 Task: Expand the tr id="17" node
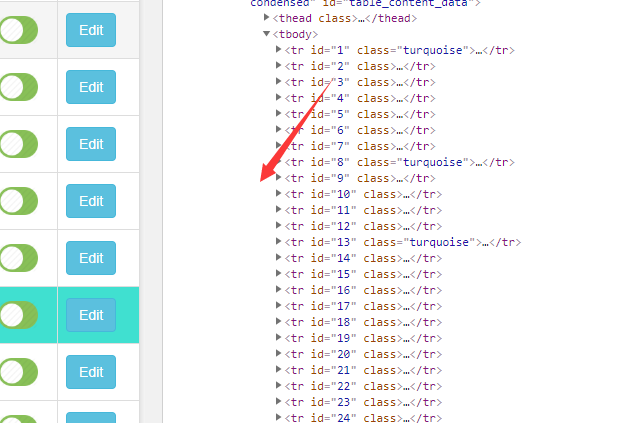(x=278, y=305)
